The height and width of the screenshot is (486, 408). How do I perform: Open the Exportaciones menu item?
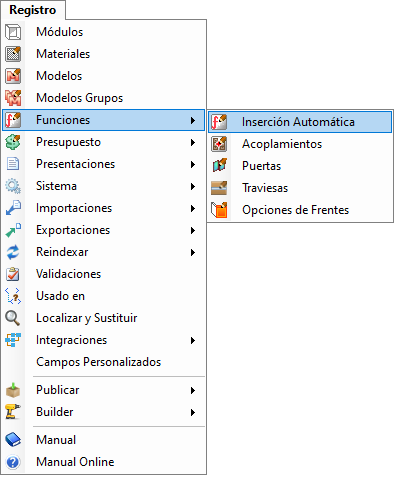pyautogui.click(x=103, y=230)
